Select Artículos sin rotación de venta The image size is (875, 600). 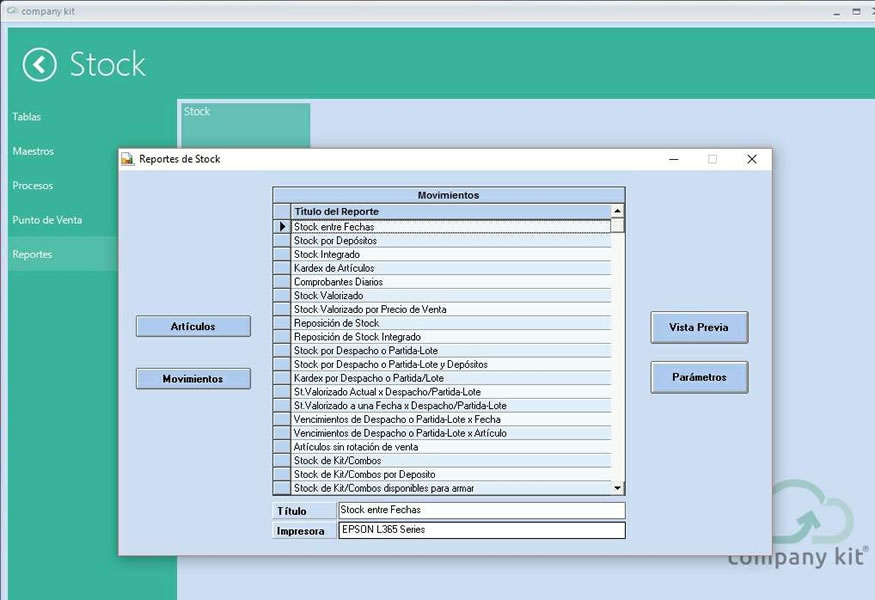coord(451,447)
